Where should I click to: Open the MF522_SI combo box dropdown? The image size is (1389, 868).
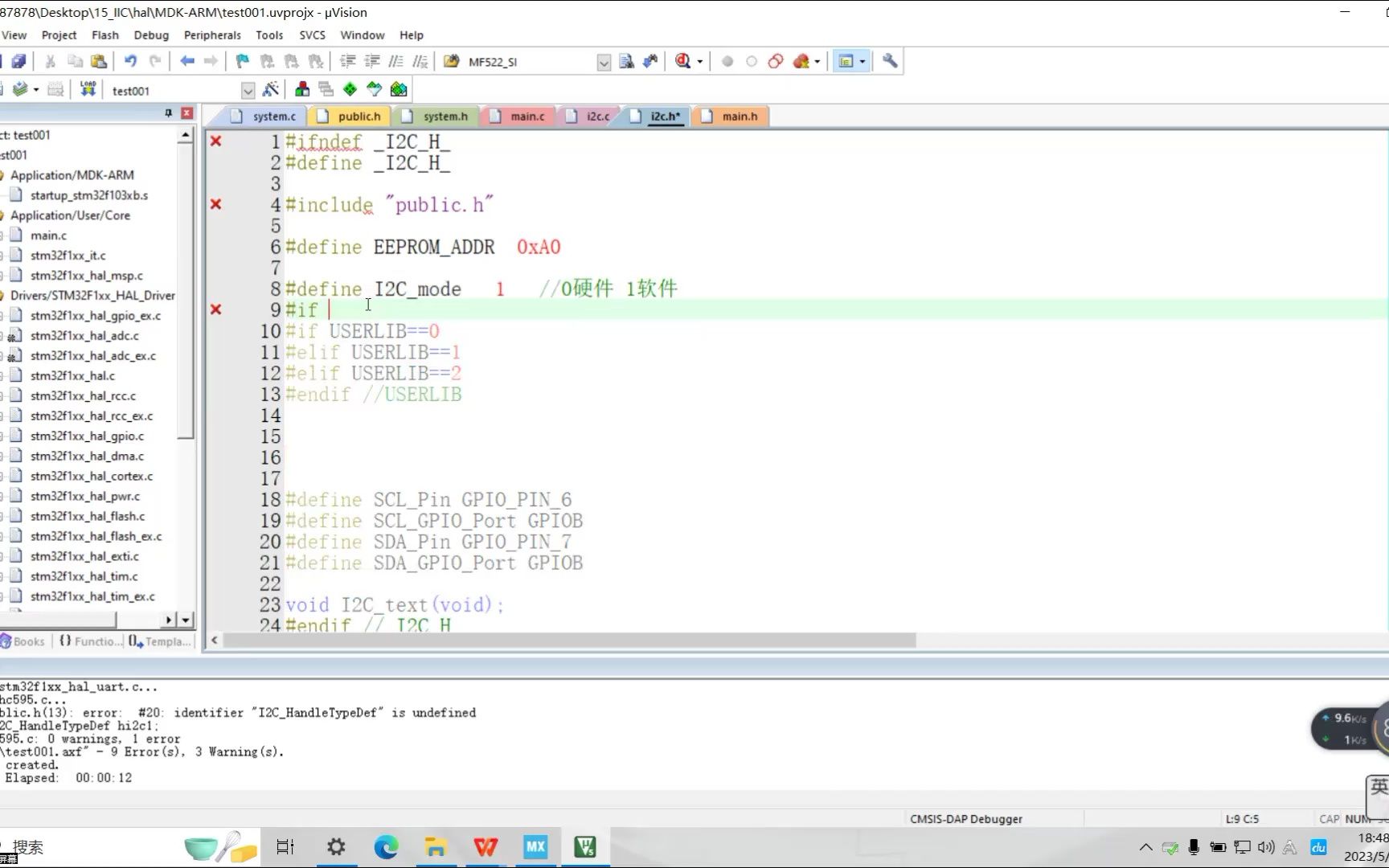(603, 62)
